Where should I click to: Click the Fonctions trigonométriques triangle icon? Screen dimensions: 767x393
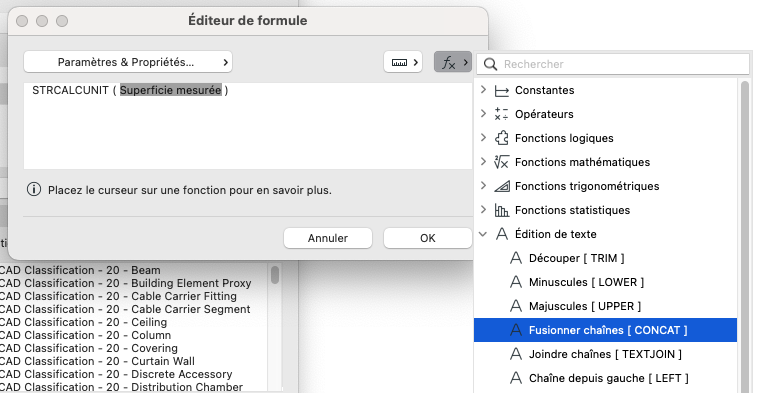pyautogui.click(x=501, y=186)
